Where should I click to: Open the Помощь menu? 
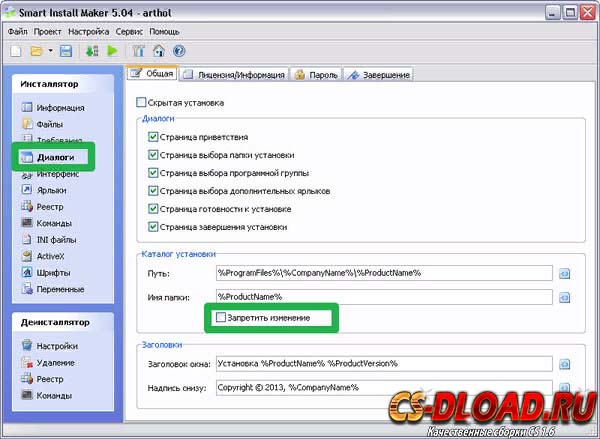164,32
